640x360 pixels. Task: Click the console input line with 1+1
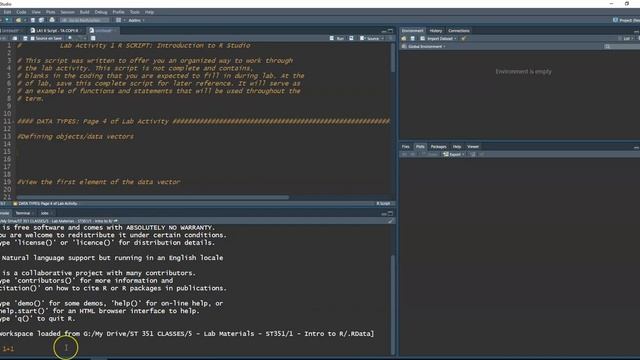tap(196, 349)
